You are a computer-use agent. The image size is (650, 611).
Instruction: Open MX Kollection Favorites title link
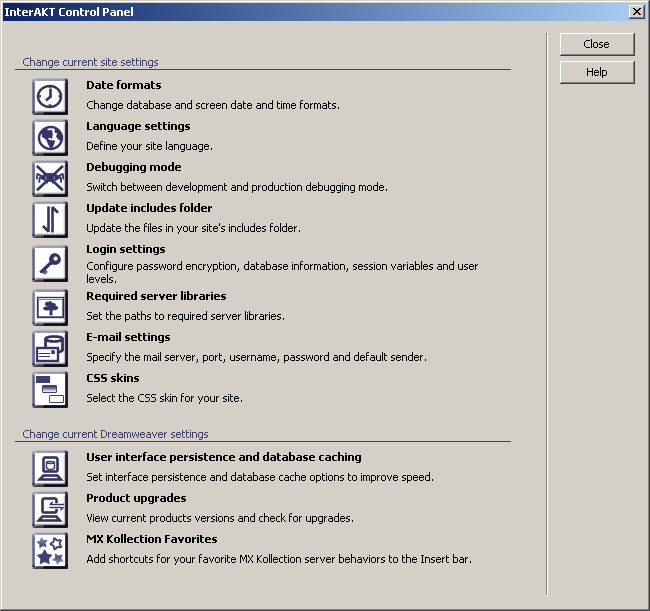[151, 539]
